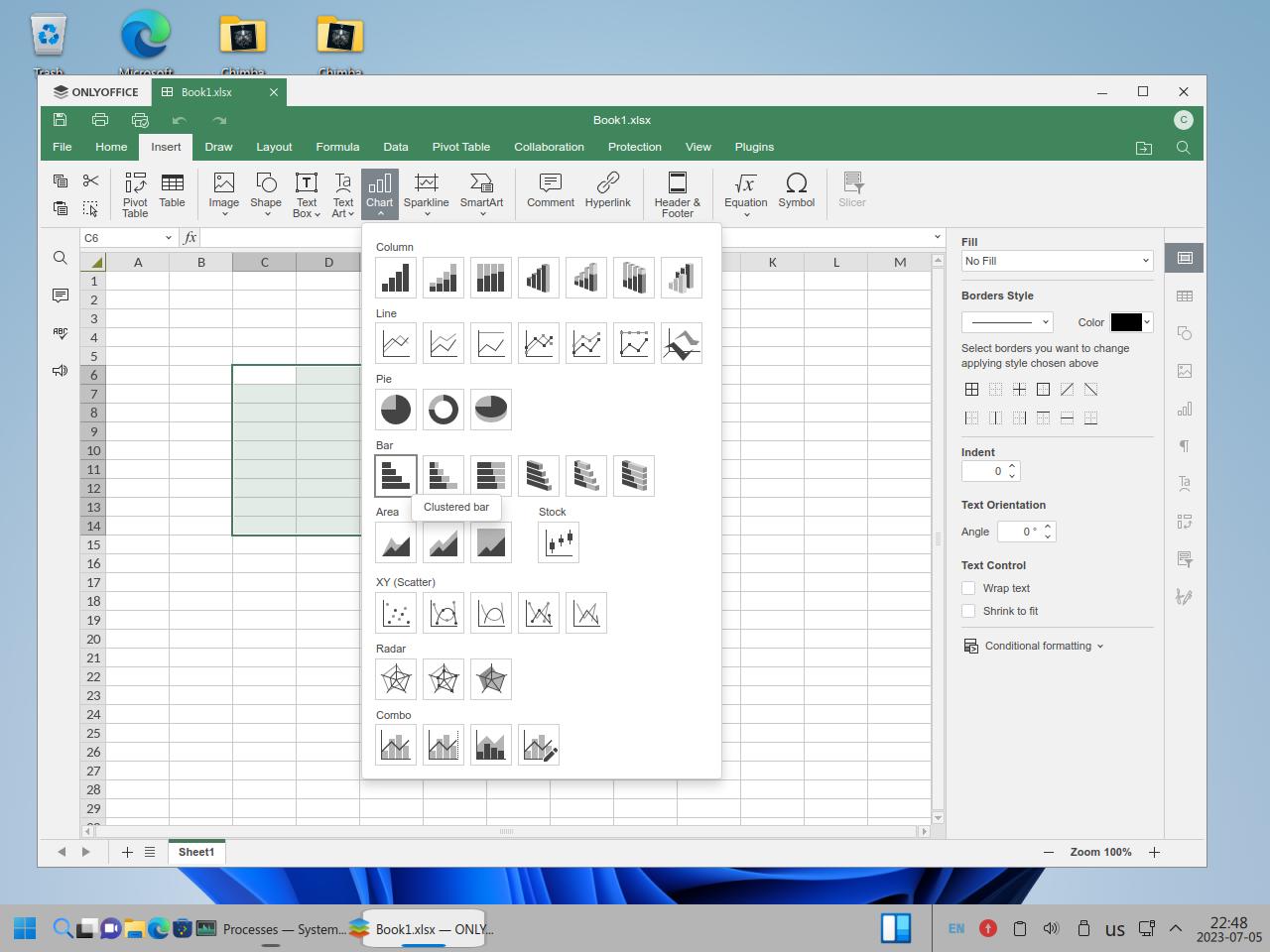The image size is (1270, 952).
Task: Open the Pivot Table ribbon tab
Action: 460,147
